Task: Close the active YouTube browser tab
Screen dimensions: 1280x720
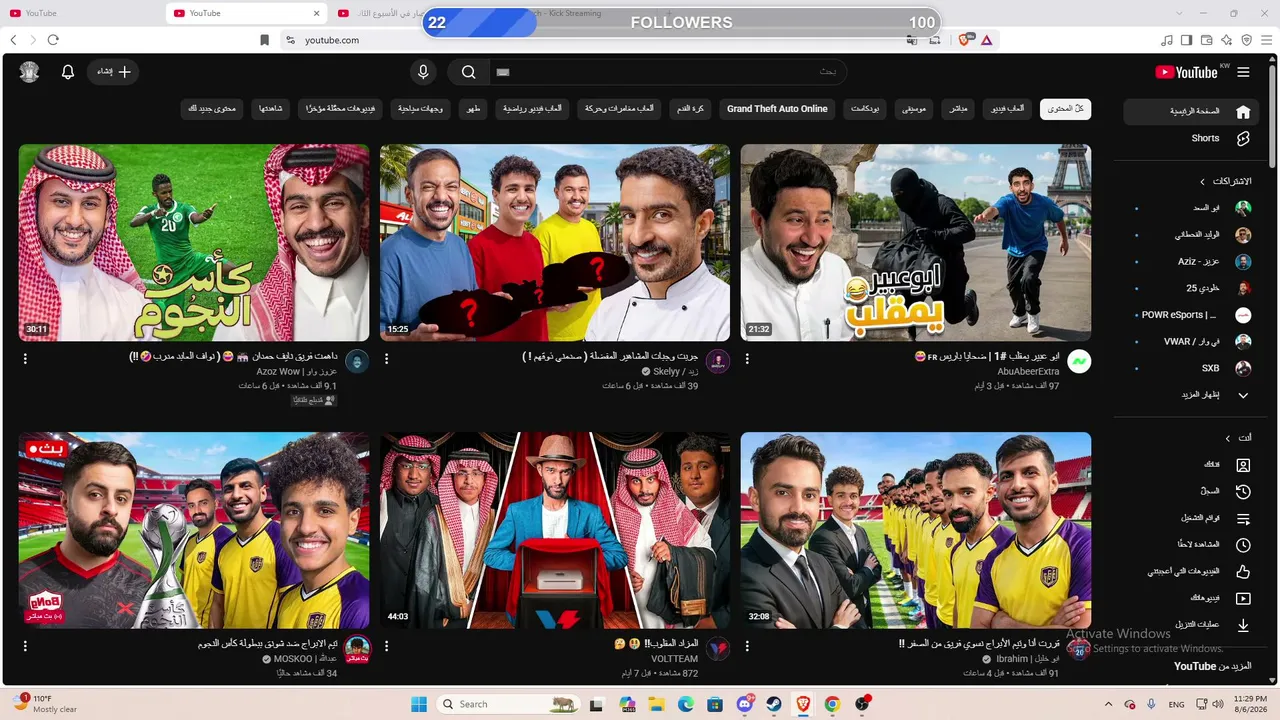Action: pos(318,13)
